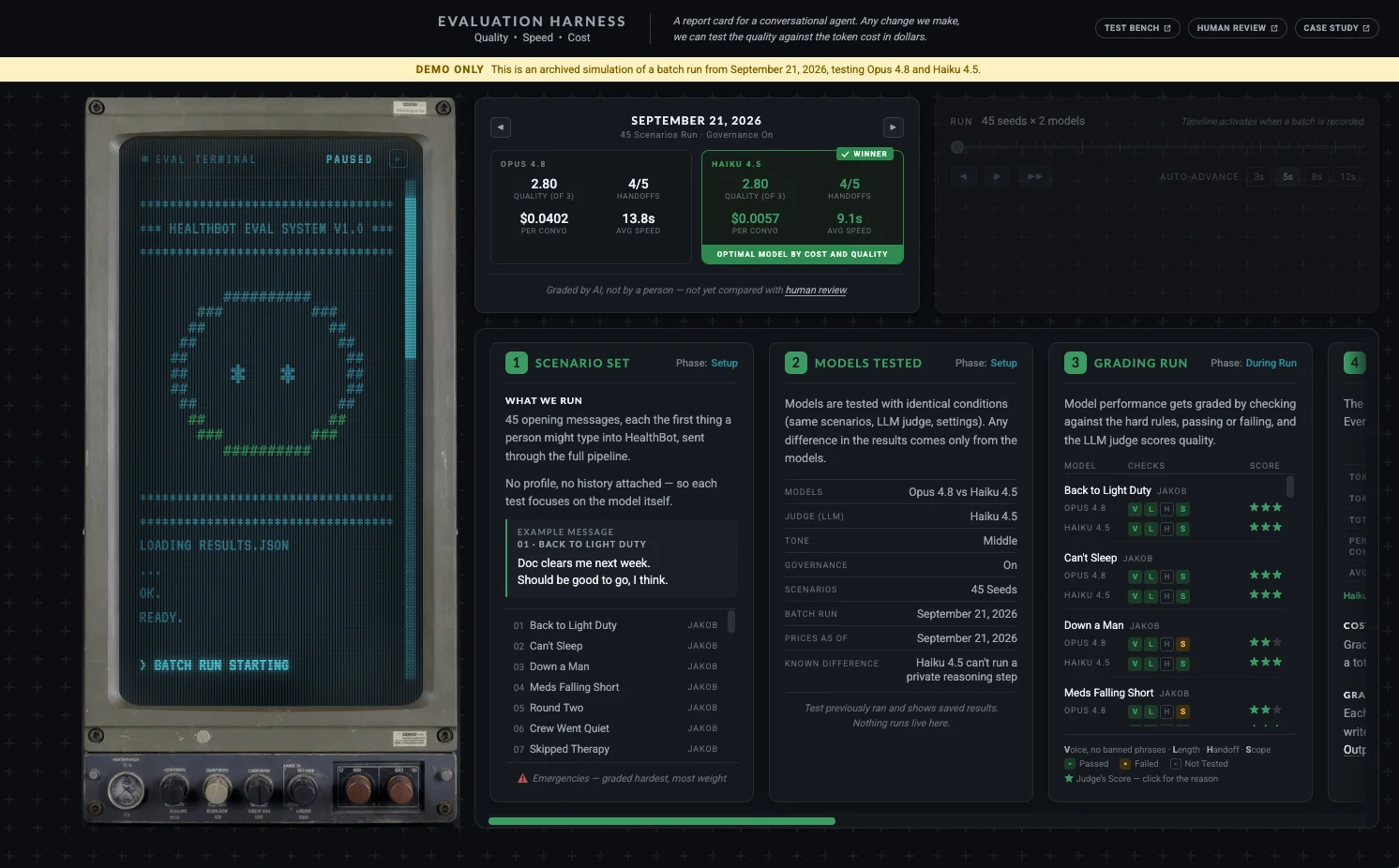The height and width of the screenshot is (868, 1399).
Task: Set auto-advance to 3s
Action: point(1258,176)
